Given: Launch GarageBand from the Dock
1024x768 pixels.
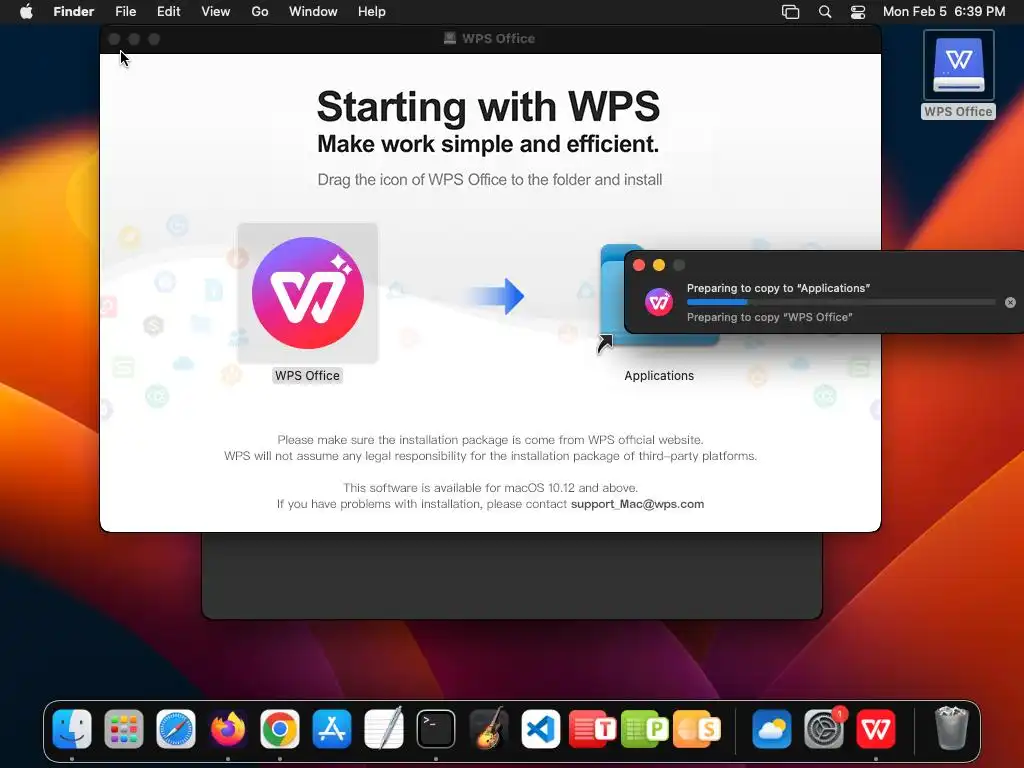Looking at the screenshot, I should pos(488,728).
